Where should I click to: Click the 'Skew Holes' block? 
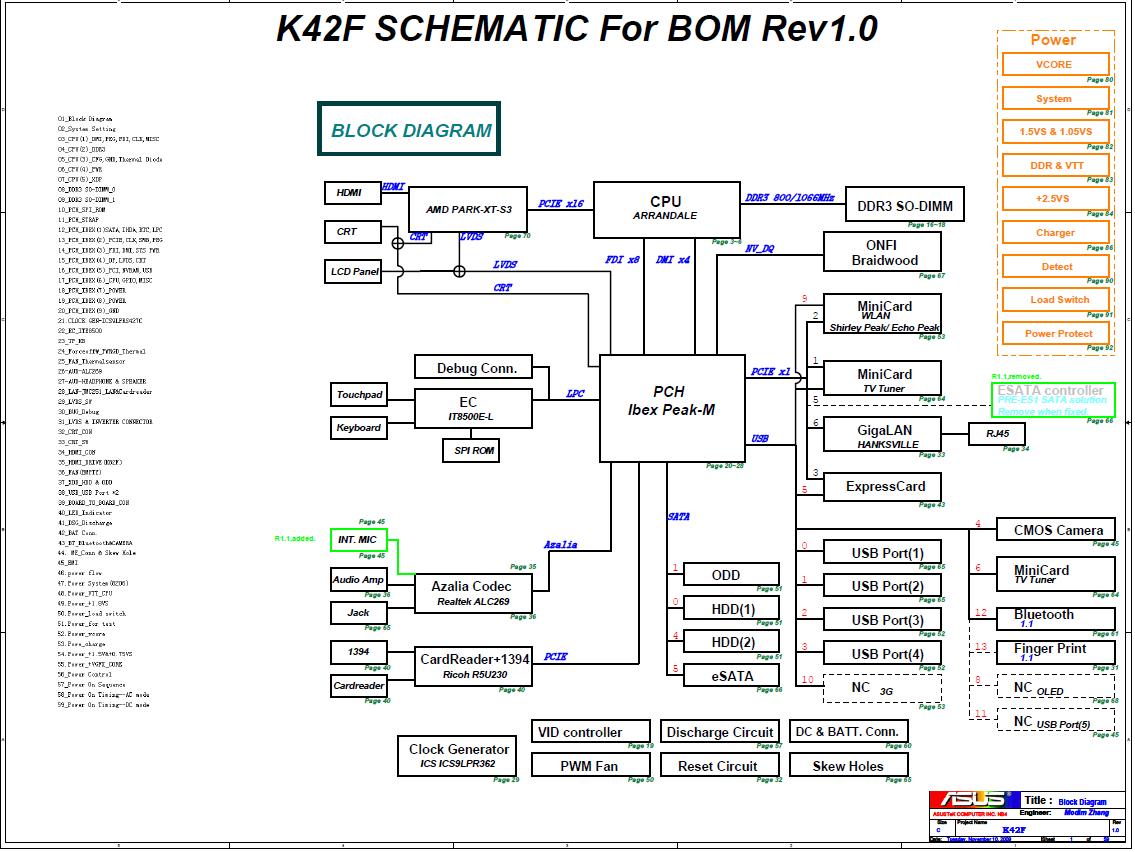coord(848,765)
